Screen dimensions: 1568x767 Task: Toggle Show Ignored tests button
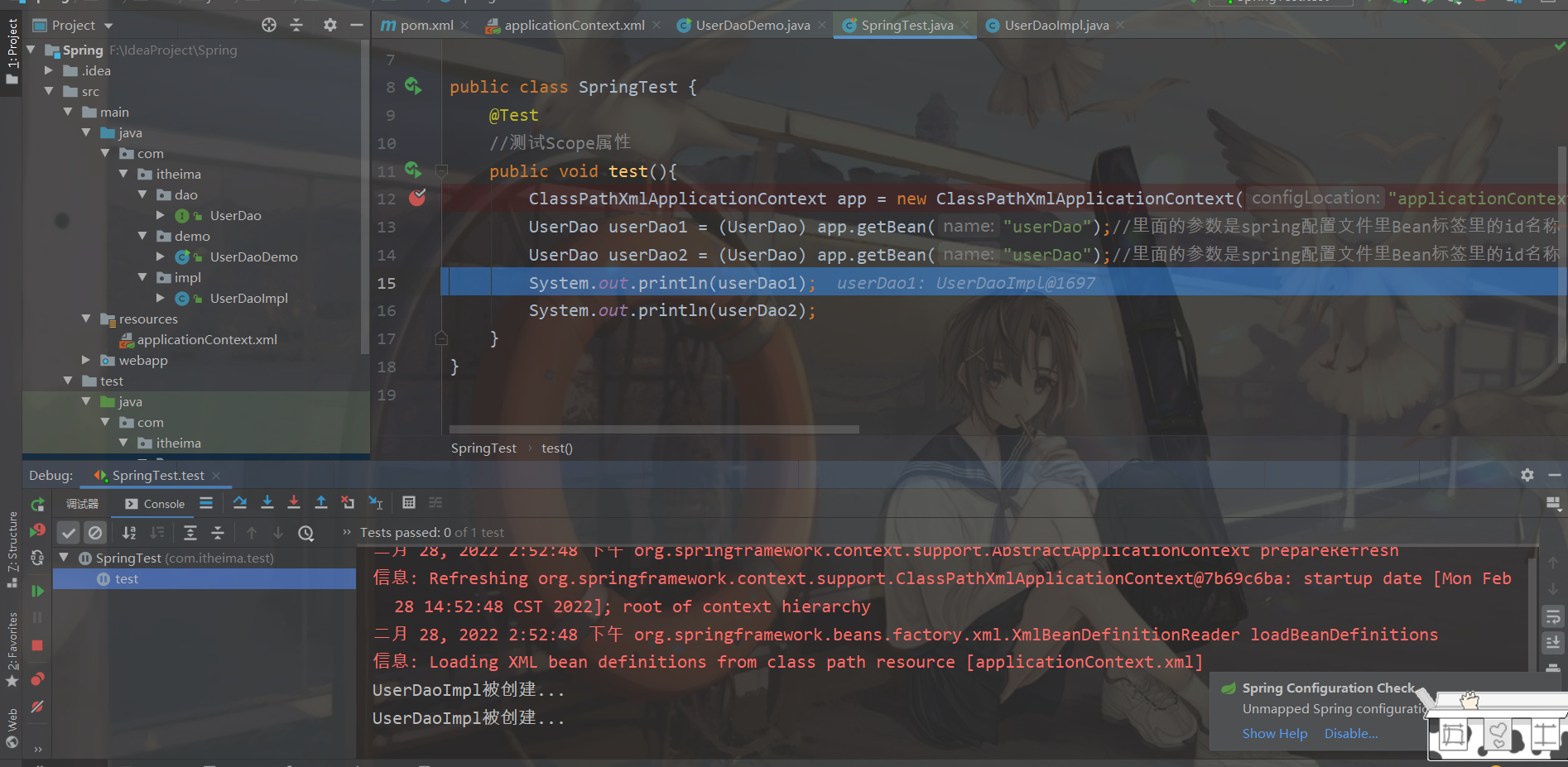coord(95,533)
